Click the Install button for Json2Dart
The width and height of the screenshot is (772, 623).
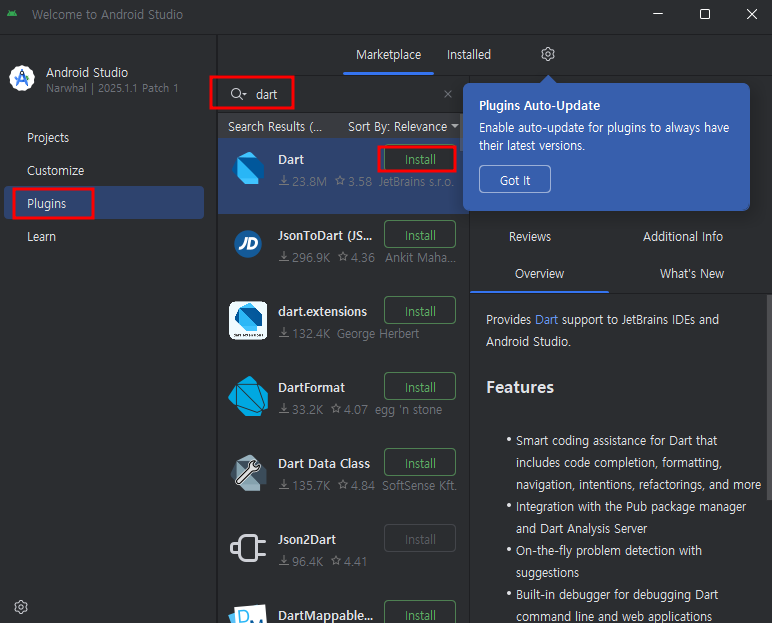tap(420, 539)
